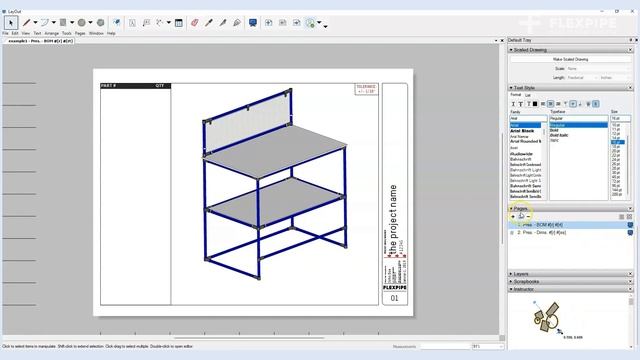Toggle Underline text style button
Screen dimensions: 640x360
521,104
